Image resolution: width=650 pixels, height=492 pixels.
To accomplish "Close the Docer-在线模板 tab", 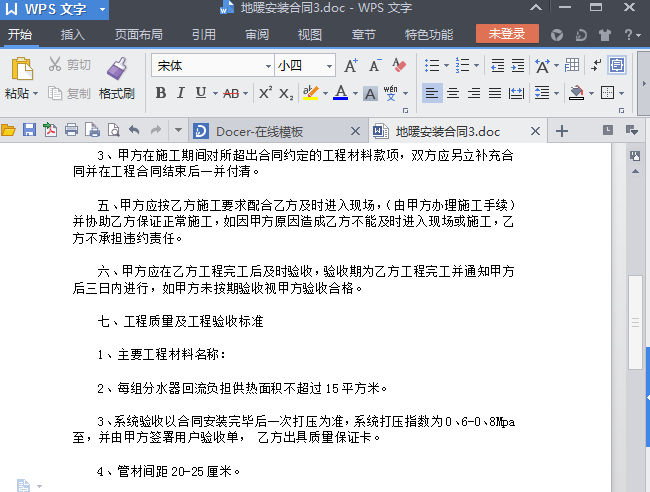I will tap(355, 131).
